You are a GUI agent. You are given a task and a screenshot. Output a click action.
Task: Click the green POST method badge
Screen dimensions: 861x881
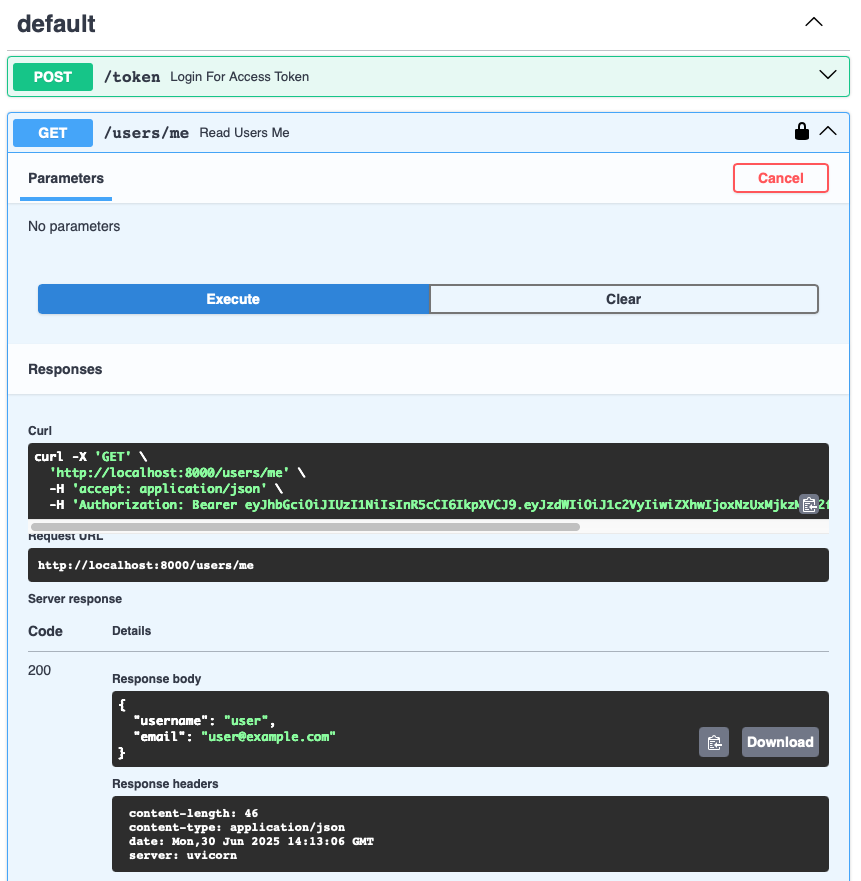52,76
